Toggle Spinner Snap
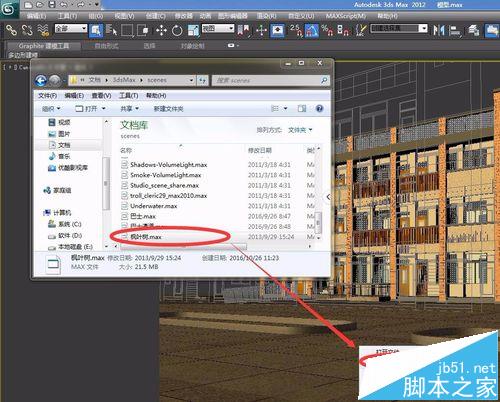Screen dimensions: 500x402 (343, 31)
